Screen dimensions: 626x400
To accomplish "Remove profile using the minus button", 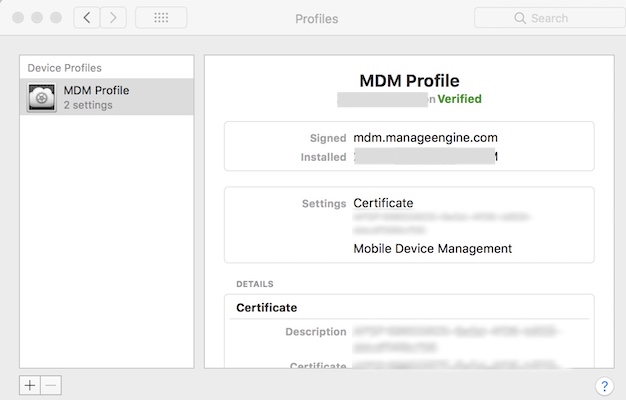I will (51, 385).
